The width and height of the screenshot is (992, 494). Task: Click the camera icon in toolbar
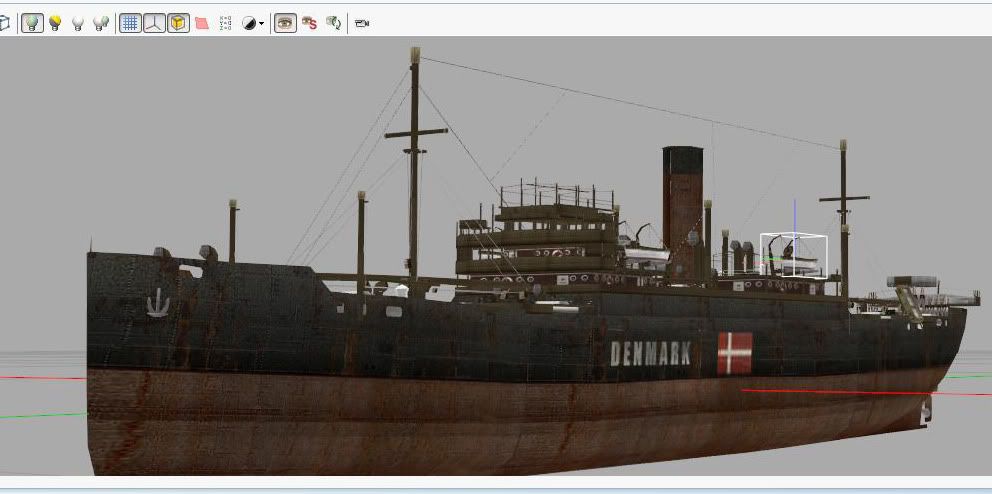(362, 23)
